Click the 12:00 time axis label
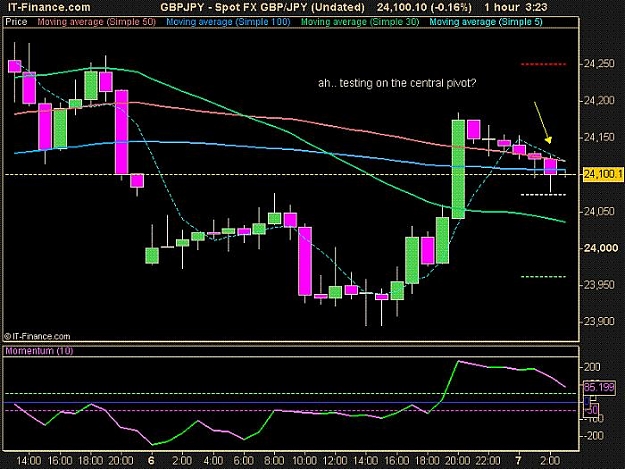 click(335, 461)
